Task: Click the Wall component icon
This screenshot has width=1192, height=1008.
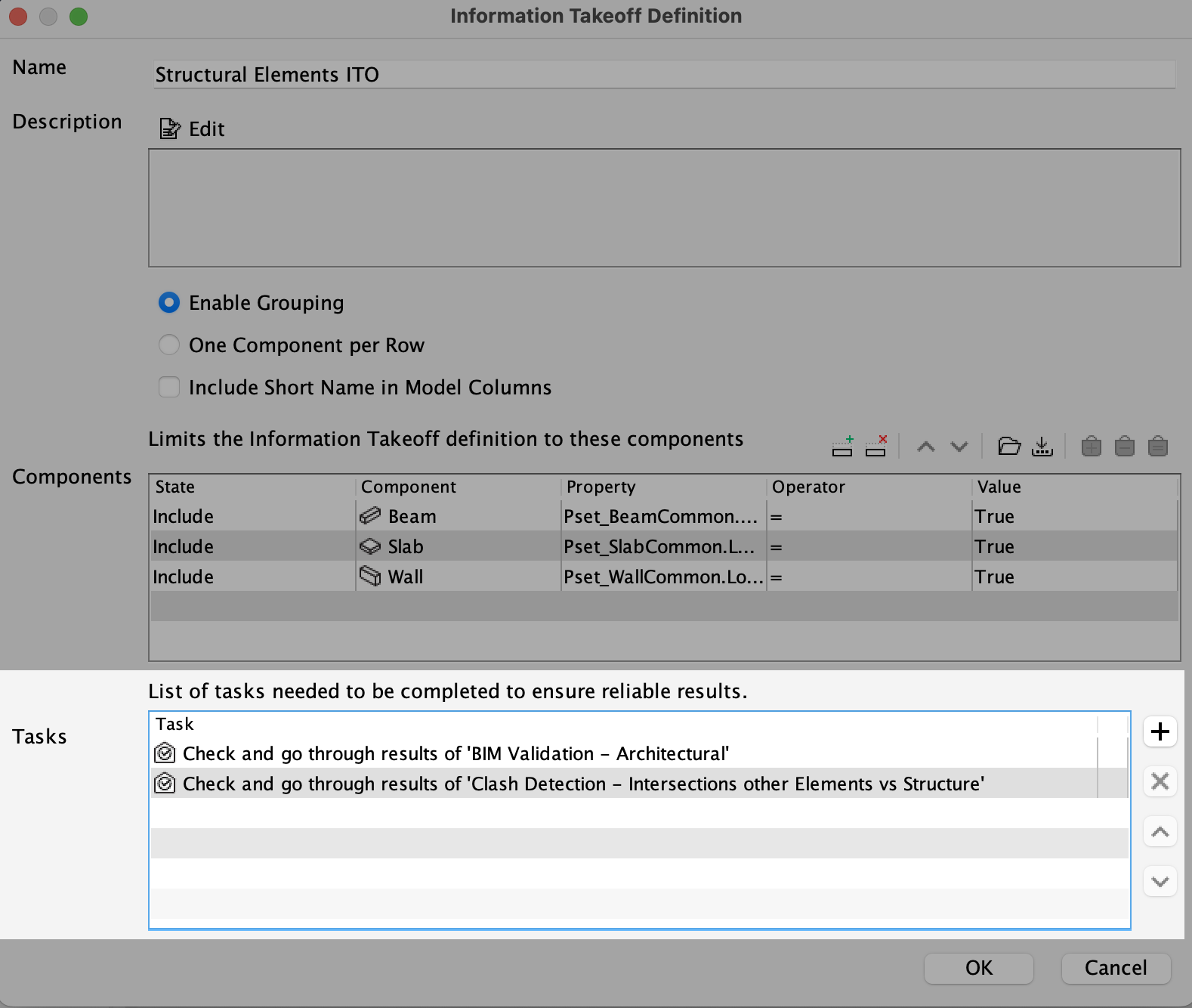Action: click(x=370, y=577)
